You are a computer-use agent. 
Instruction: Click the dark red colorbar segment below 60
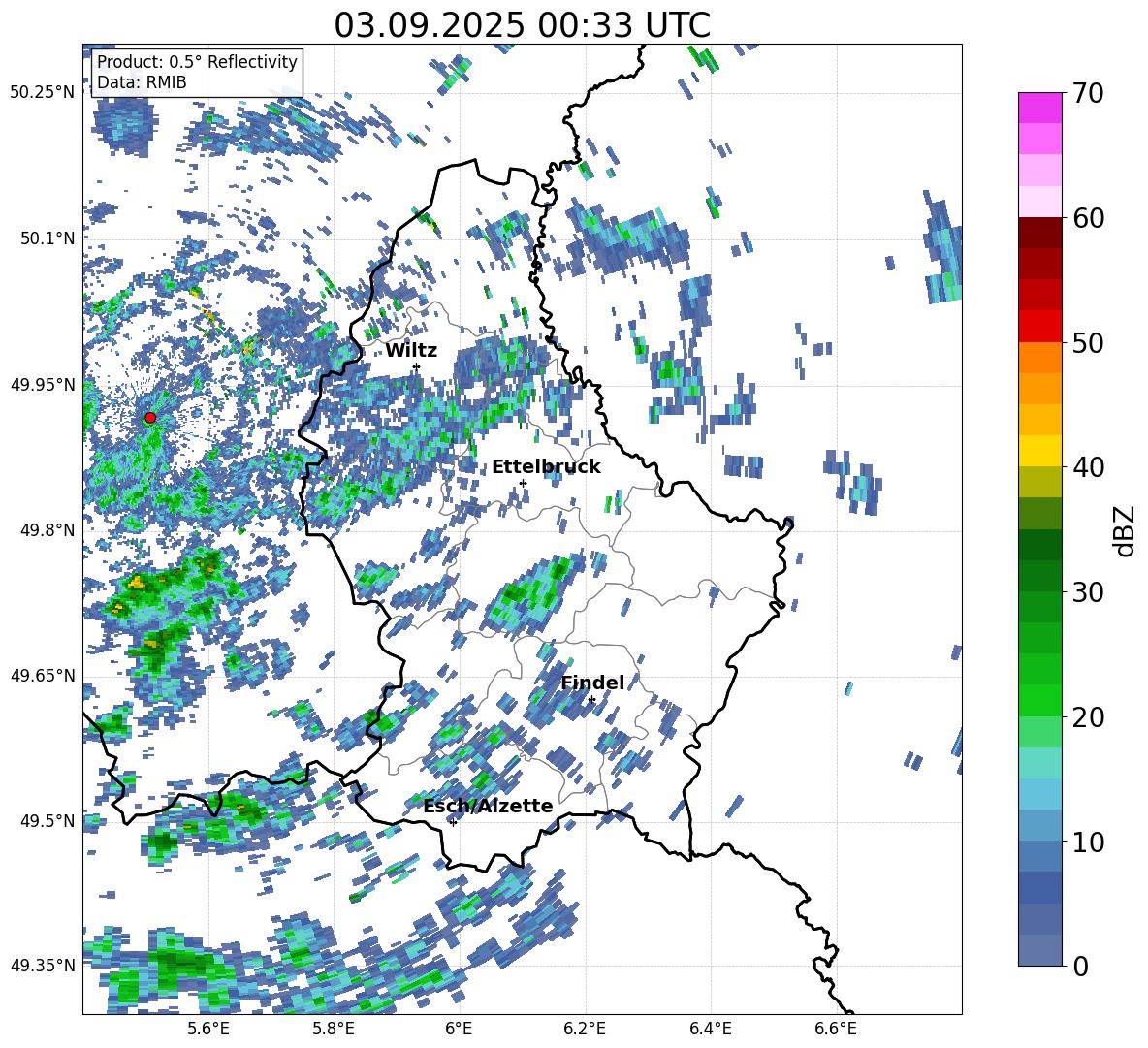coord(1039,233)
